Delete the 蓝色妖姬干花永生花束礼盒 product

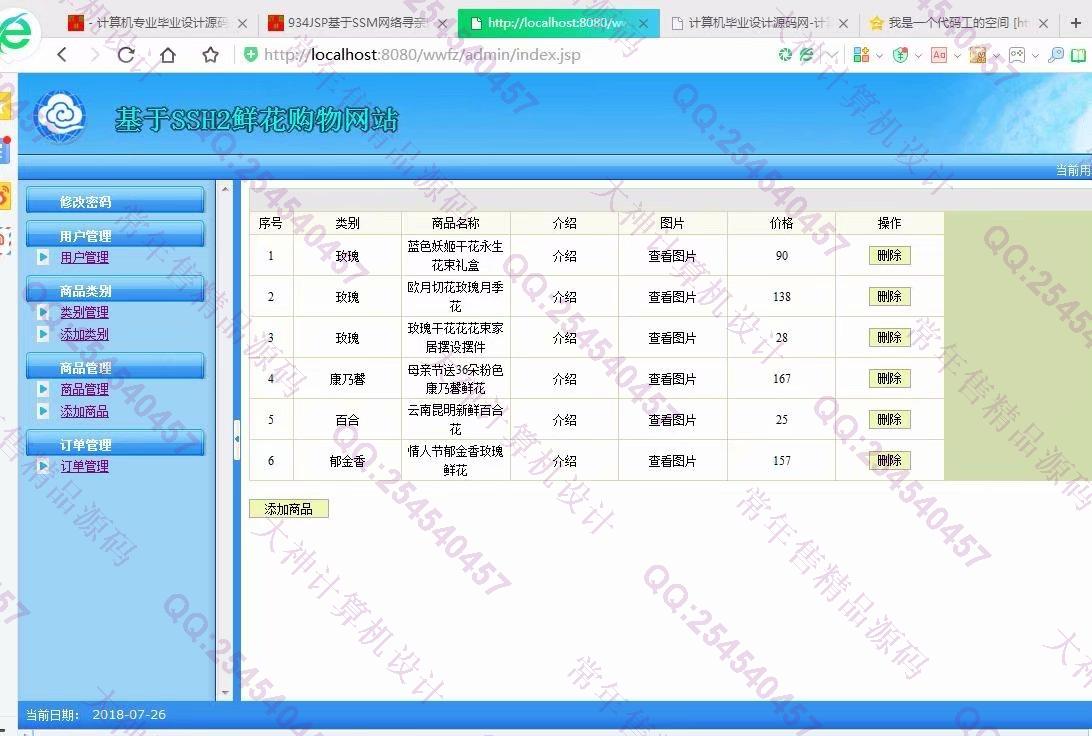[x=889, y=256]
